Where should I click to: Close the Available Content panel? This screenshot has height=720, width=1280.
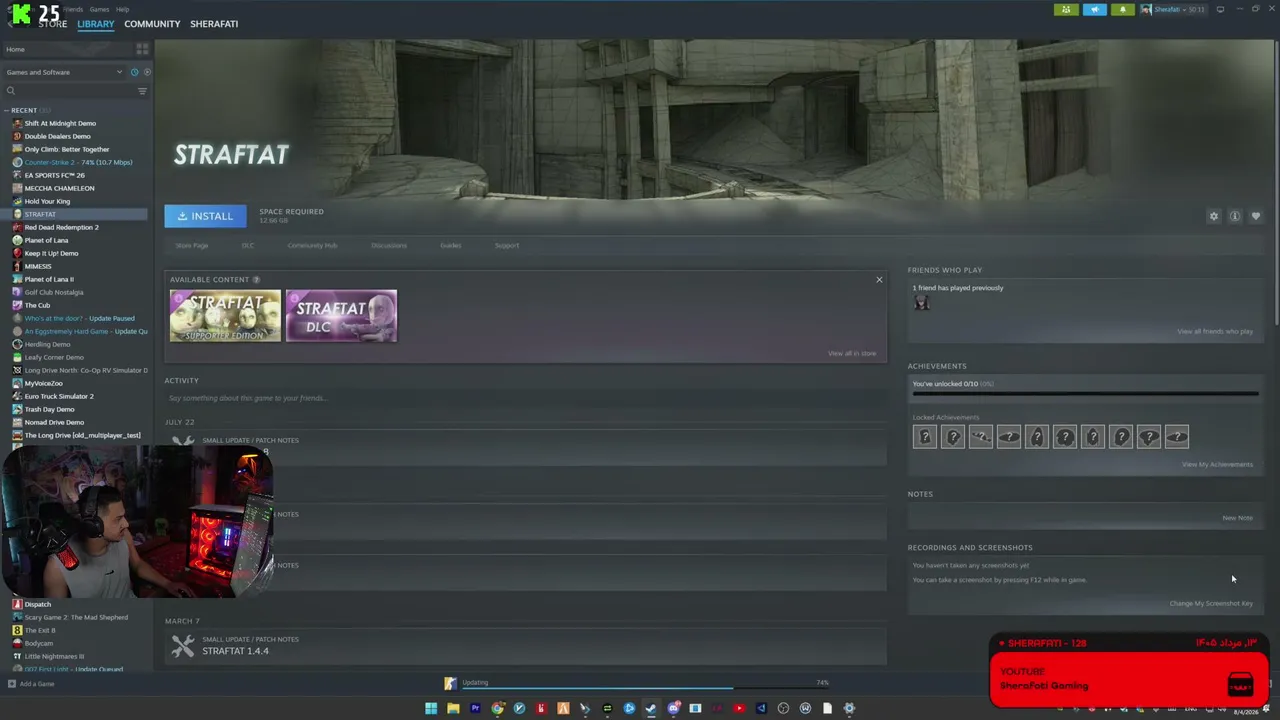point(879,280)
